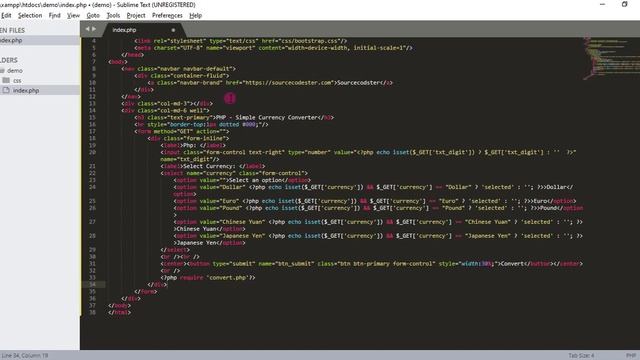Click 'Select an option' text on line 23
This screenshot has width=640, height=360.
point(256,180)
